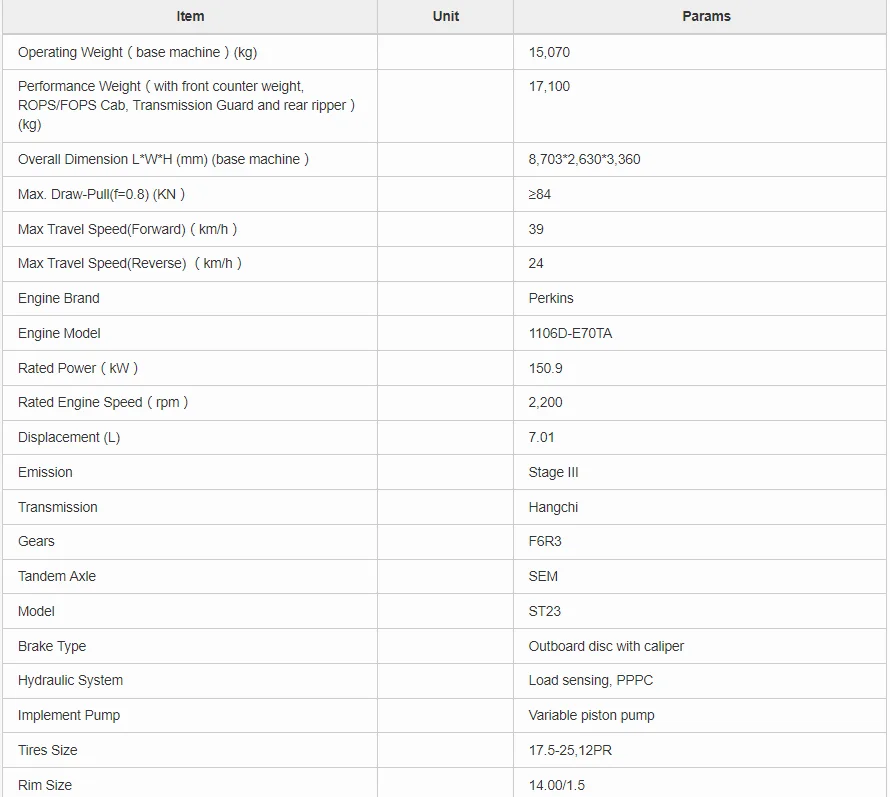Viewport: 890px width, 797px height.
Task: Click the 15,070 operating weight value
Action: (x=549, y=52)
